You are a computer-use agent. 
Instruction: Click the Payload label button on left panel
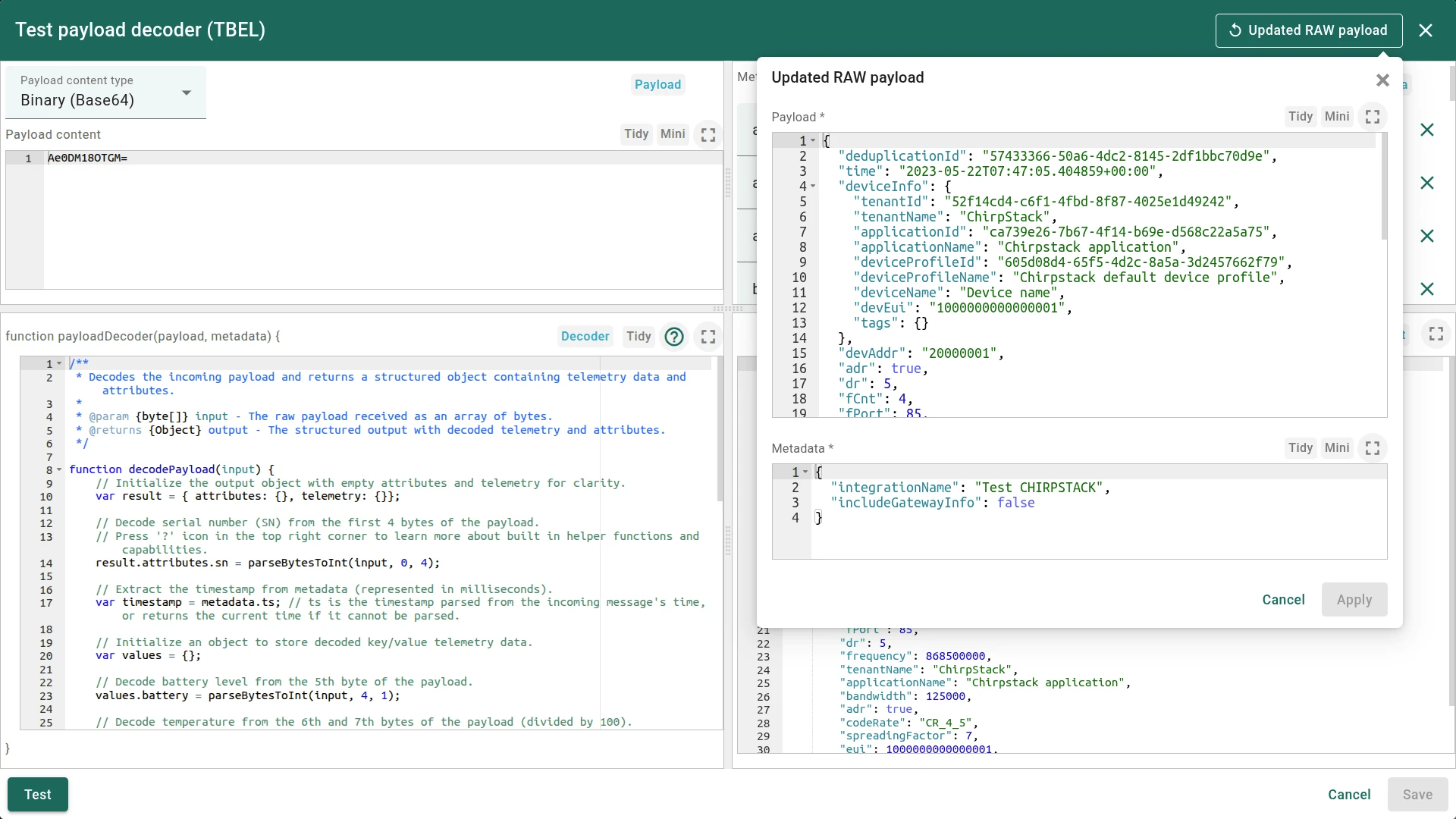click(657, 84)
